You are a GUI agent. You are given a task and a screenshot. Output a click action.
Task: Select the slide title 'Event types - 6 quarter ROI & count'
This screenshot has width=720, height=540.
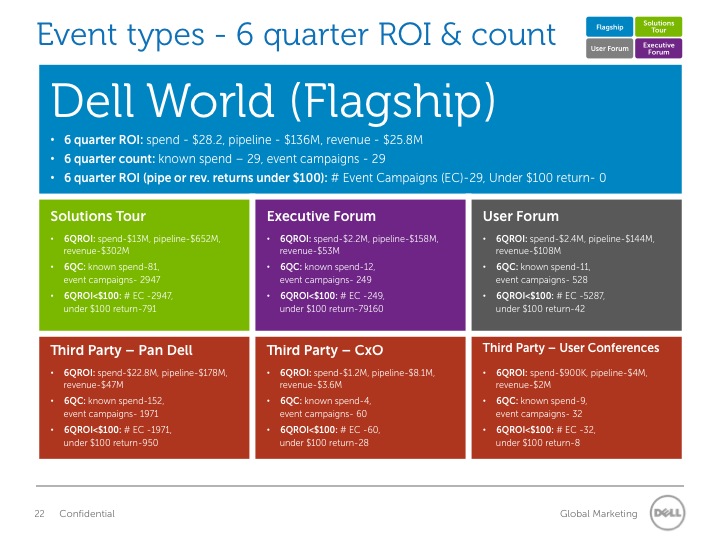[x=296, y=34]
